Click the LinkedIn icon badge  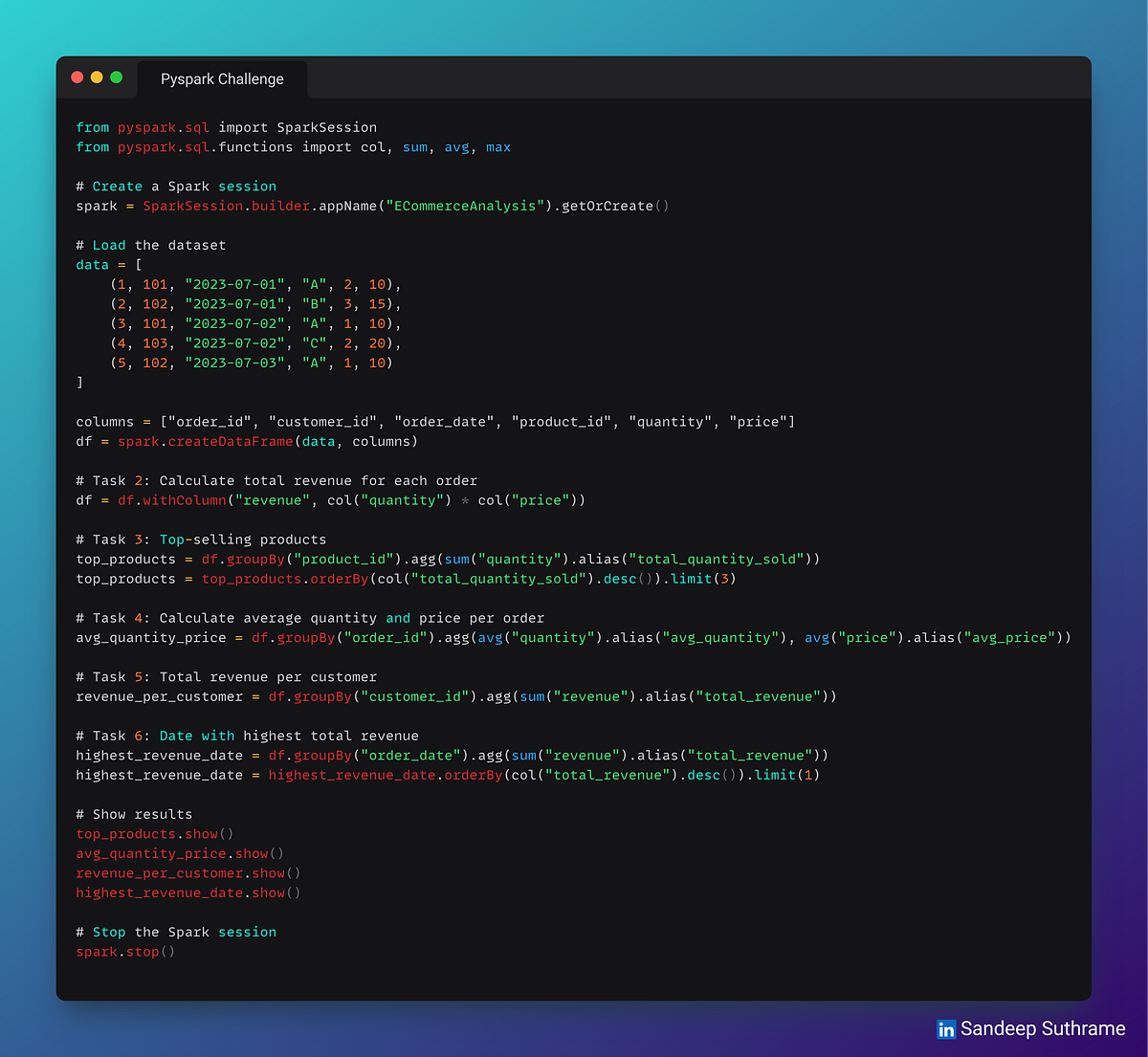tap(945, 1029)
